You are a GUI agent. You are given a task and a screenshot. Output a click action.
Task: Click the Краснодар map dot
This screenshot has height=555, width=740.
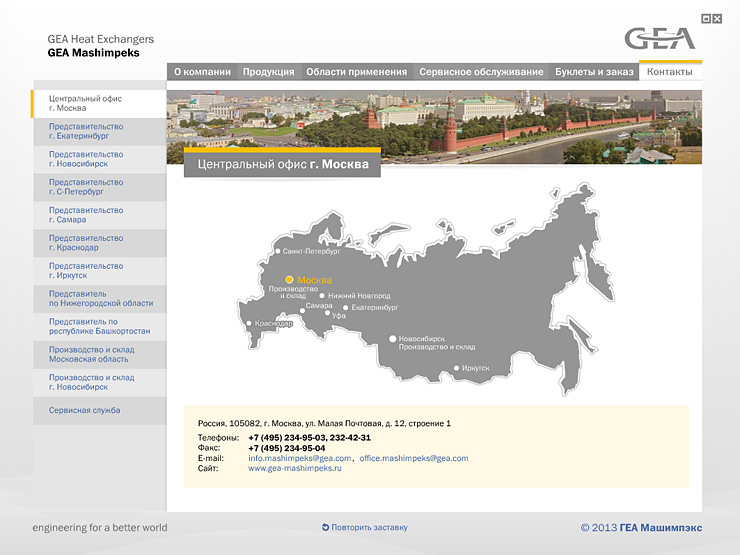point(249,323)
